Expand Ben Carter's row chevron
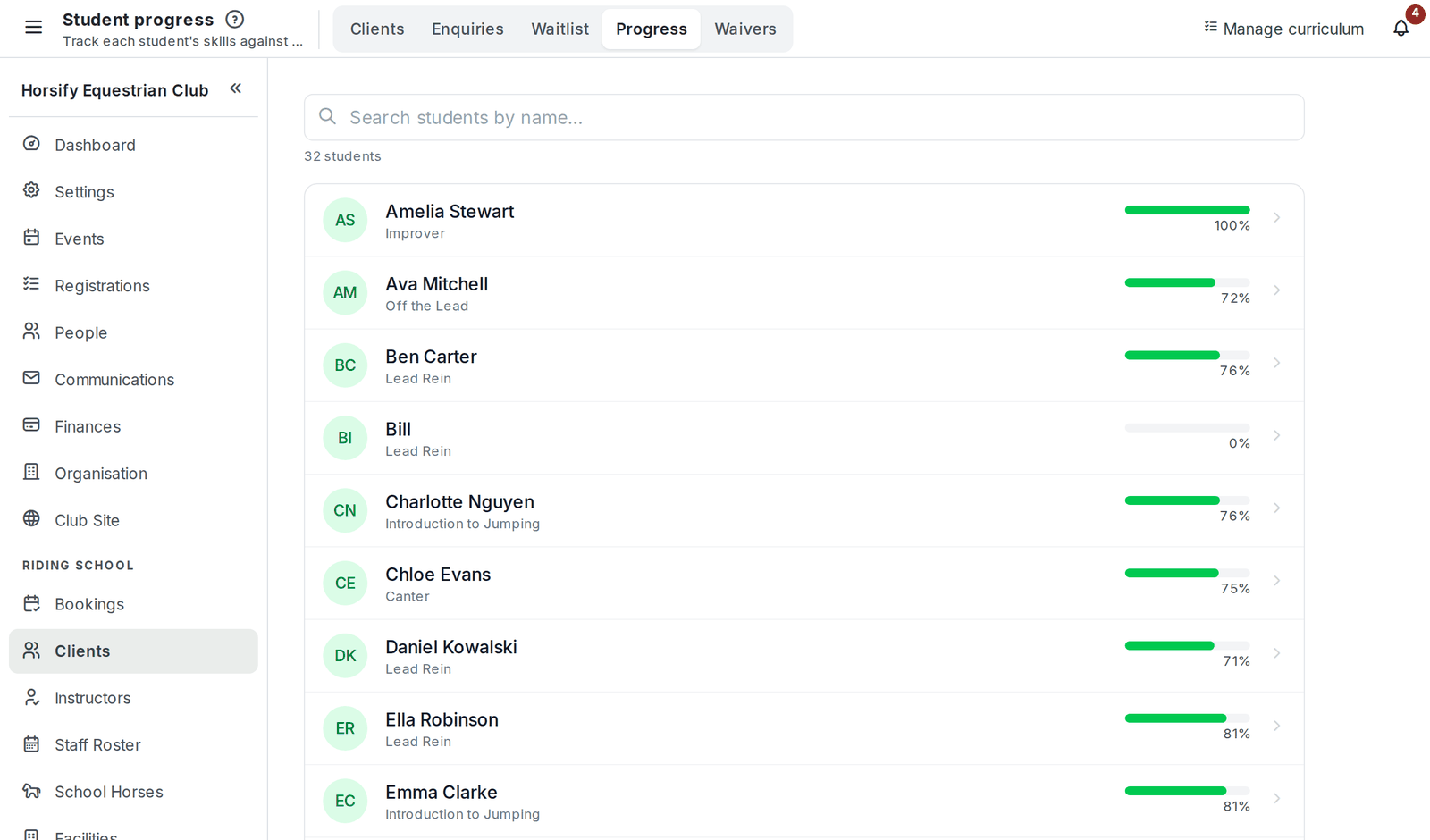Viewport: 1430px width, 840px height. pos(1277,363)
